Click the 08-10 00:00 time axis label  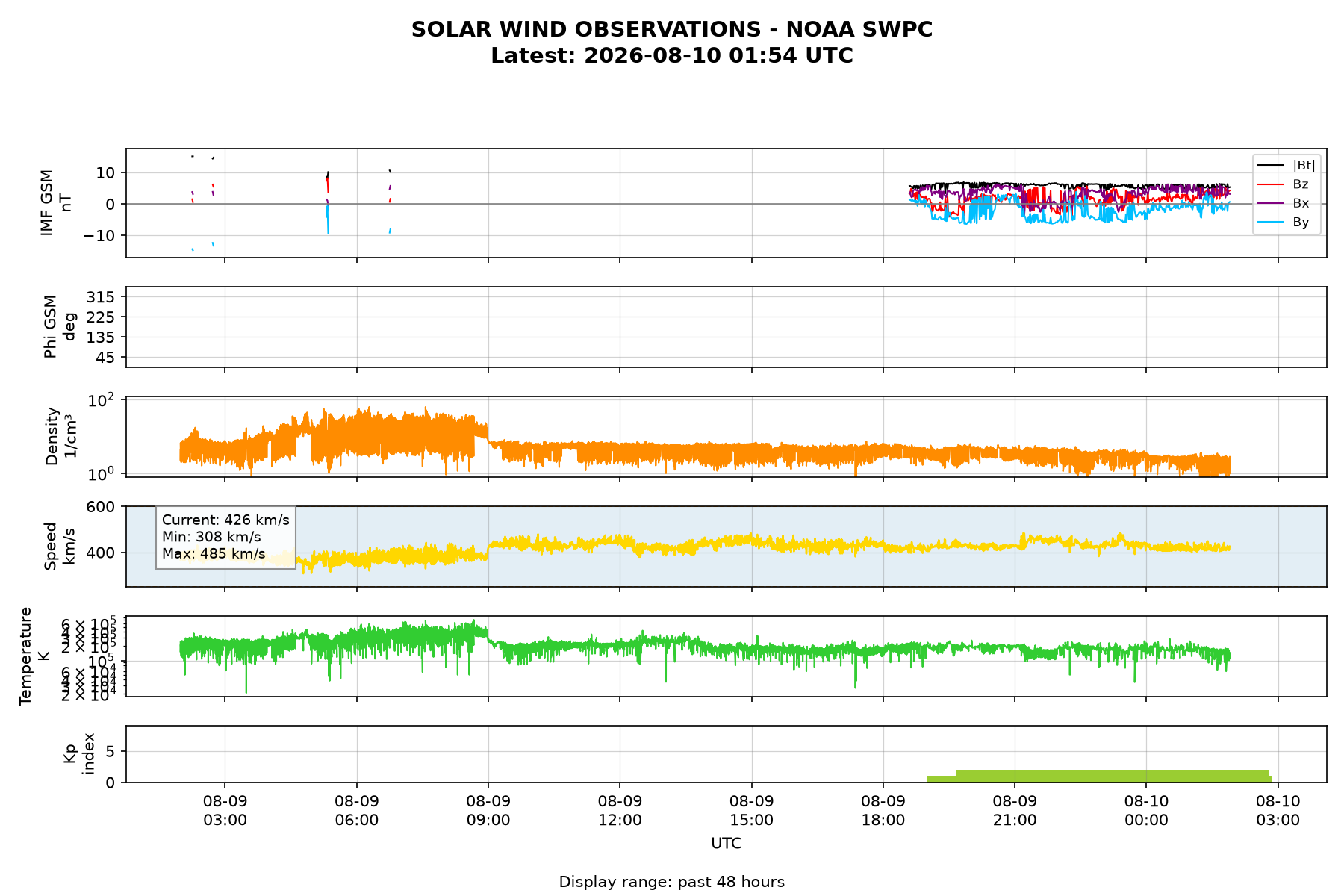coord(1146,811)
